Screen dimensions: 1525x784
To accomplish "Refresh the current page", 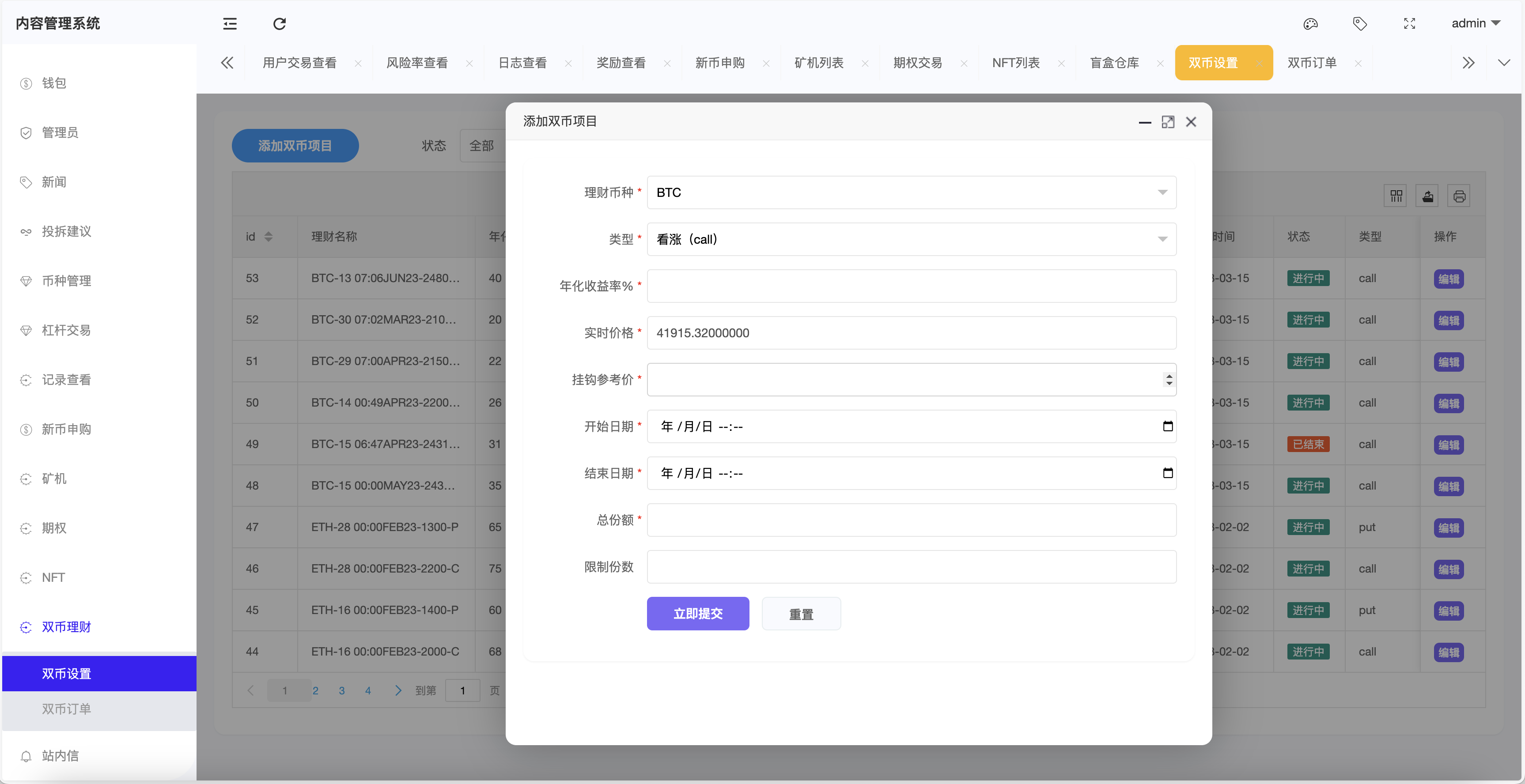I will [x=279, y=24].
